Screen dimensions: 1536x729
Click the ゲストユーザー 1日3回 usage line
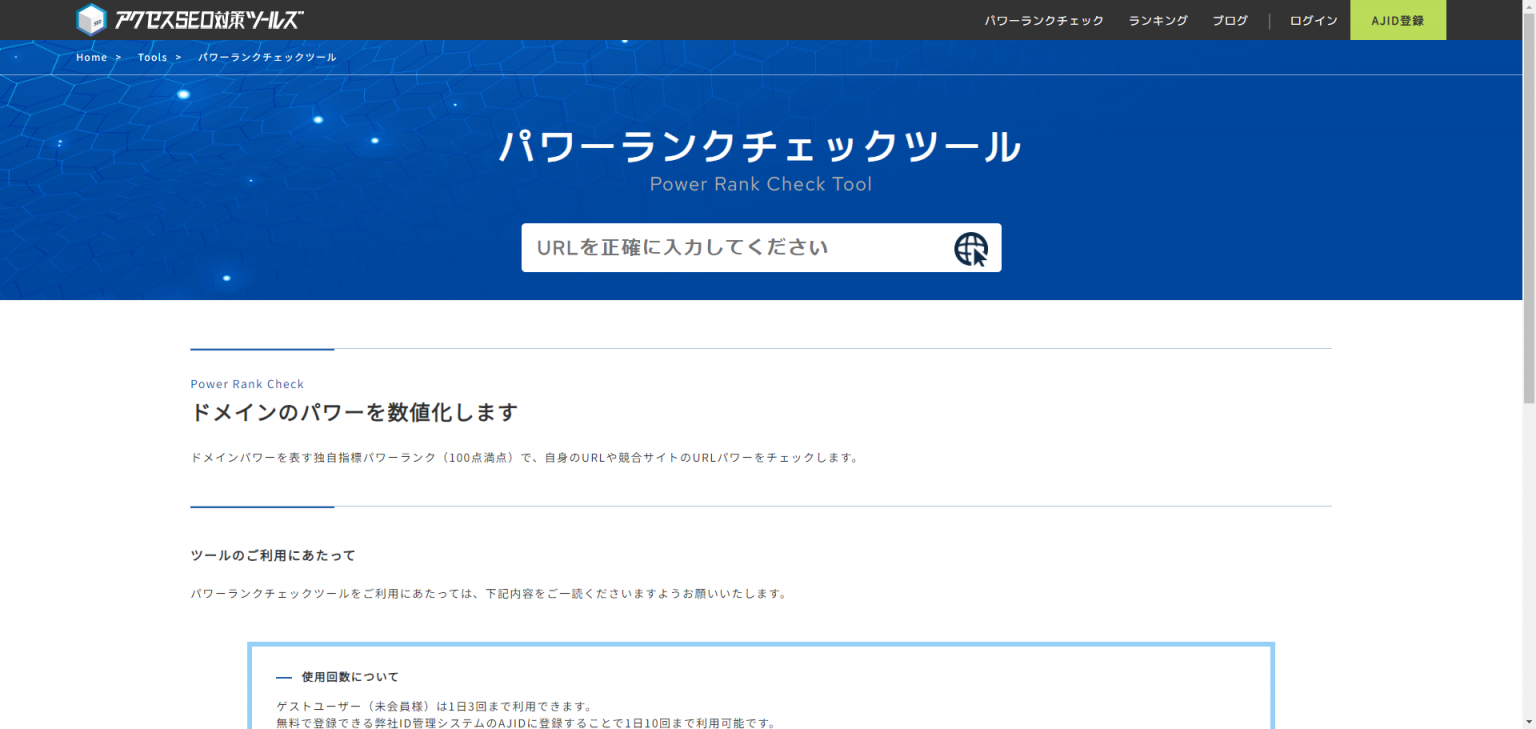tap(434, 706)
